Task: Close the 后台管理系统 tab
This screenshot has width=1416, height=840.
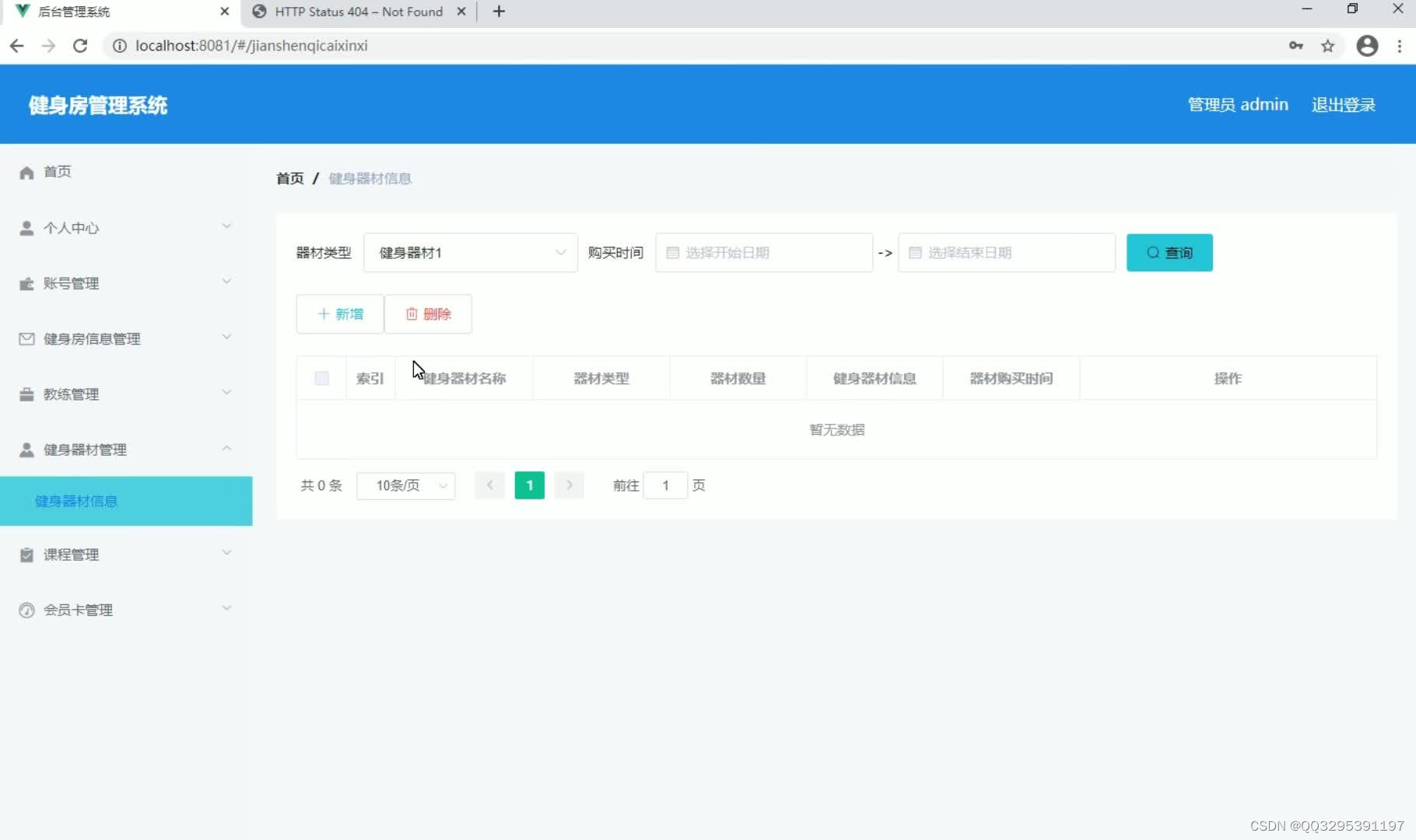Action: (x=224, y=12)
